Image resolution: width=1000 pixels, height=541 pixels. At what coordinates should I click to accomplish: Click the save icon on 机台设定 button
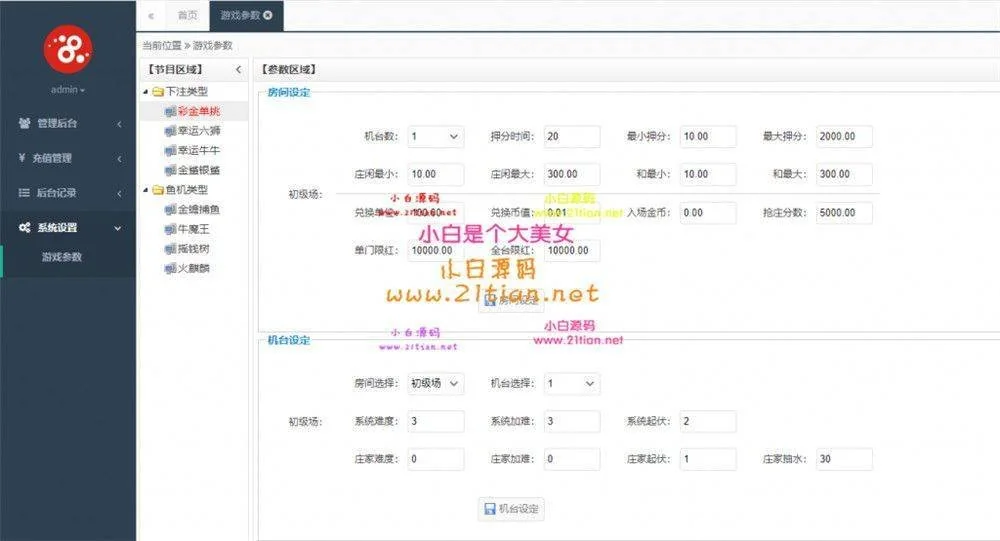(x=490, y=509)
